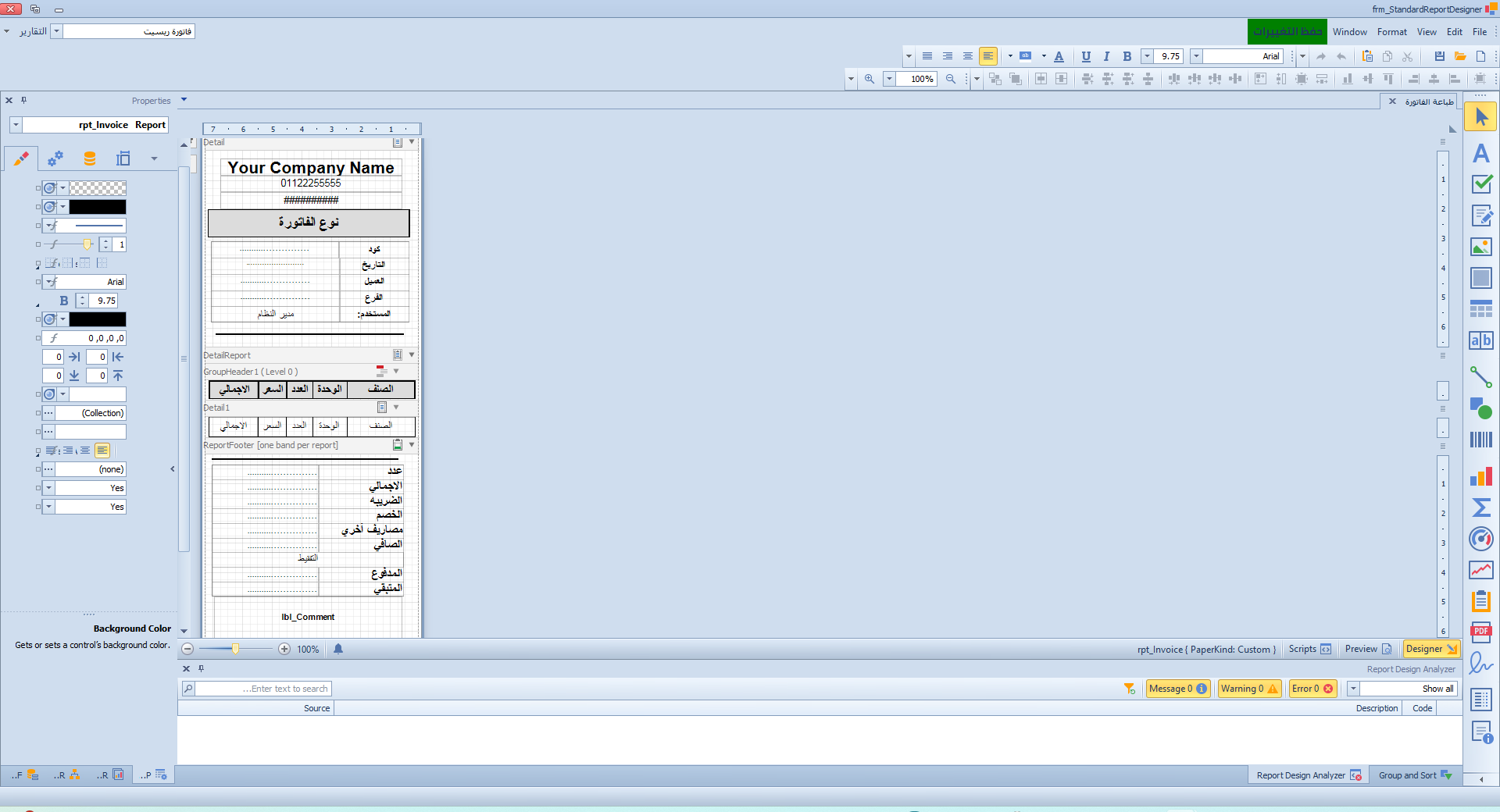Image resolution: width=1500 pixels, height=812 pixels.
Task: Open the Group and Sort panel tab
Action: point(1414,775)
